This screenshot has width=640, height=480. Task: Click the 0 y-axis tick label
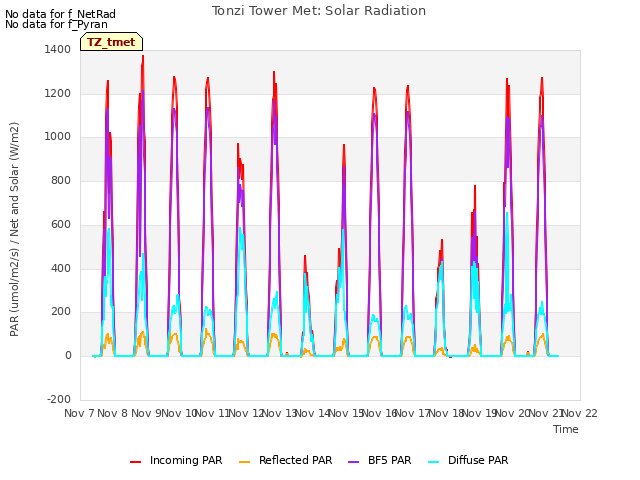[68, 356]
